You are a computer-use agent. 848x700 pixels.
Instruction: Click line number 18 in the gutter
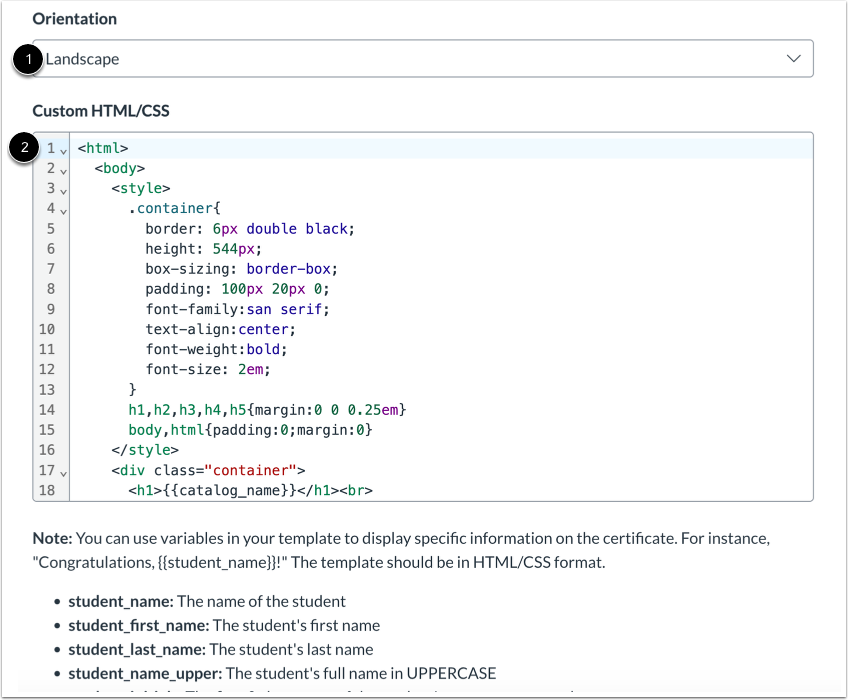[x=47, y=491]
